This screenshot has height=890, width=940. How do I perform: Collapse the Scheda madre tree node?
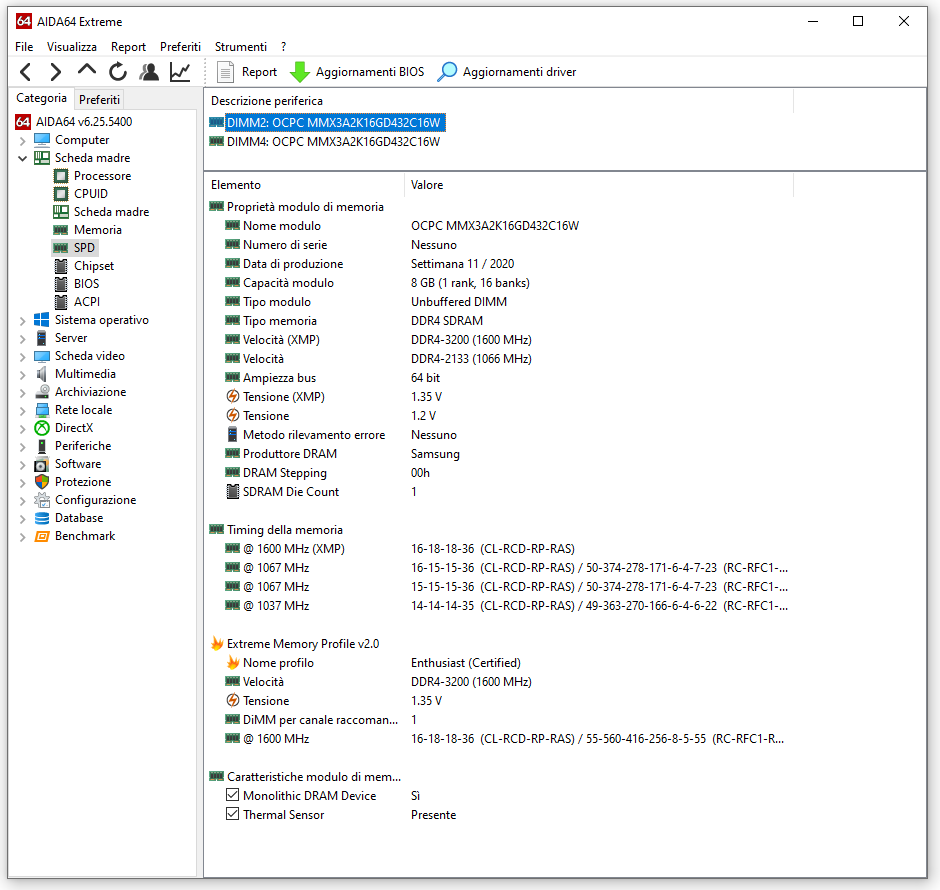[22, 158]
